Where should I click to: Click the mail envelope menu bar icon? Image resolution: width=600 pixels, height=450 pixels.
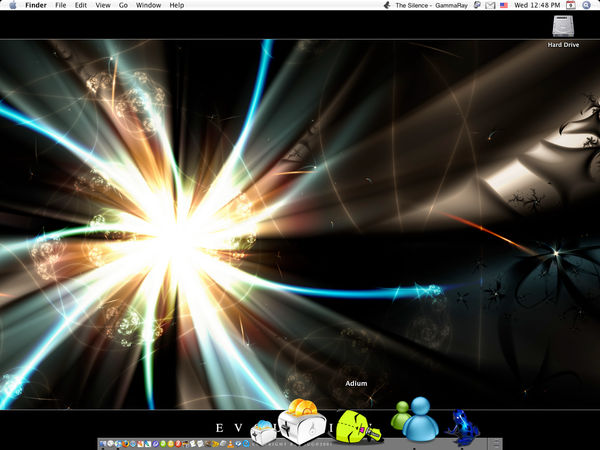490,5
